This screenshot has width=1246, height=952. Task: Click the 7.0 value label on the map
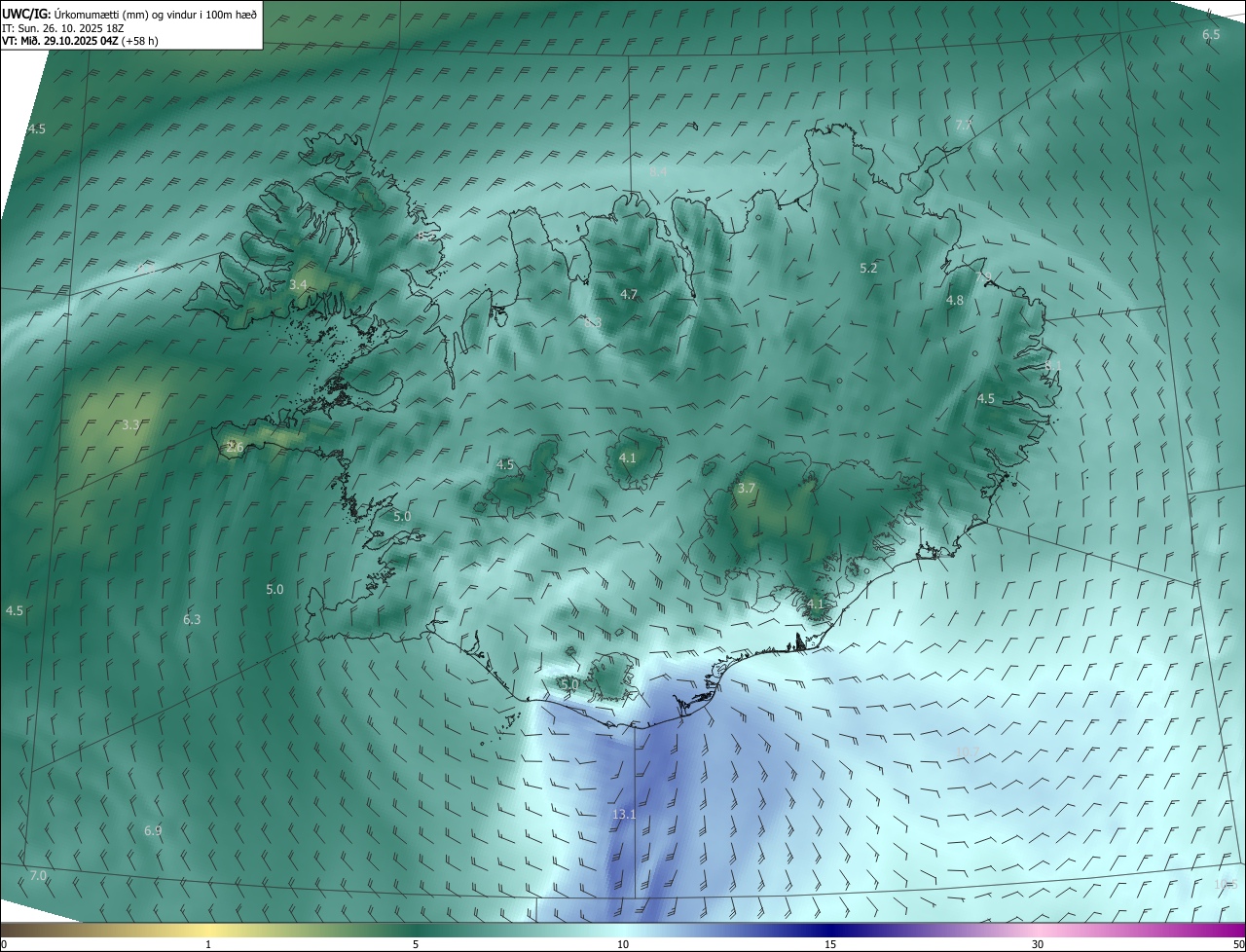(x=38, y=876)
